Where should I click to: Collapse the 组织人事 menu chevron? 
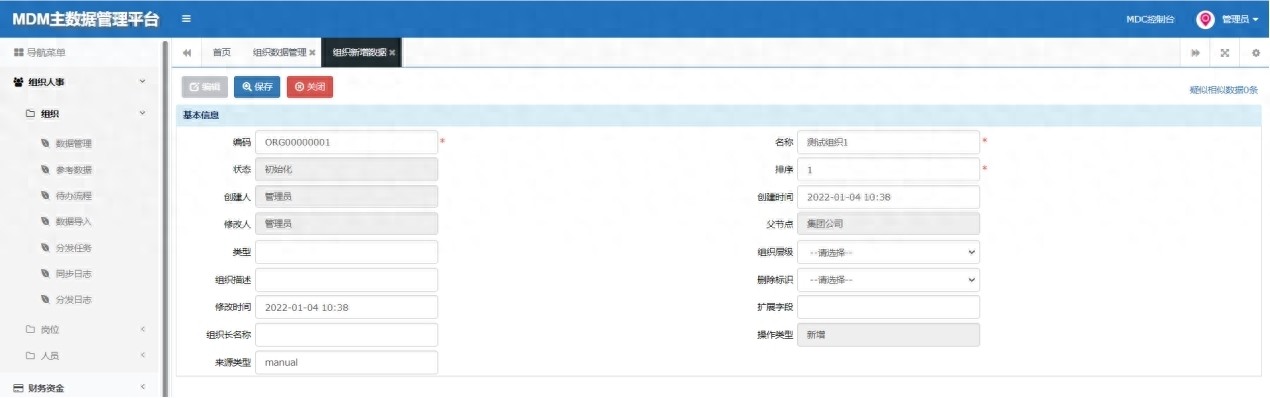142,82
